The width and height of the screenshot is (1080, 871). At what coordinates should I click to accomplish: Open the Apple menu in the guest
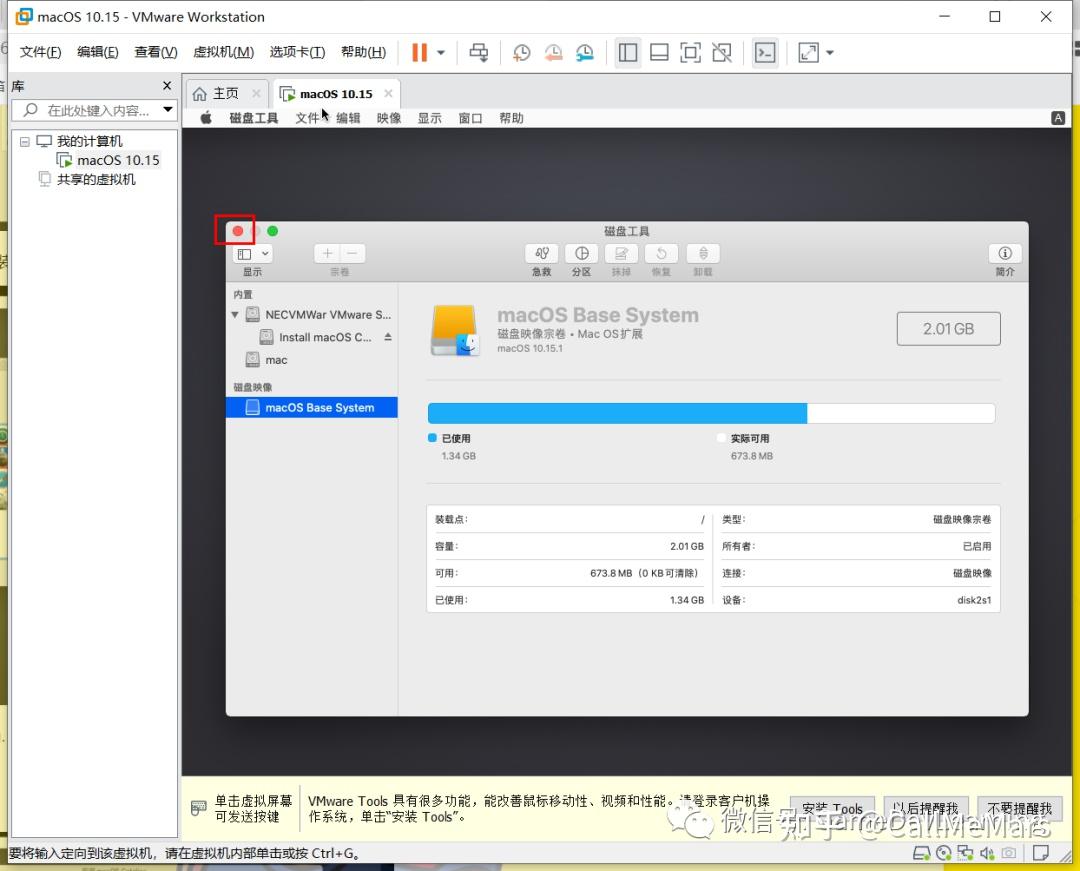205,118
